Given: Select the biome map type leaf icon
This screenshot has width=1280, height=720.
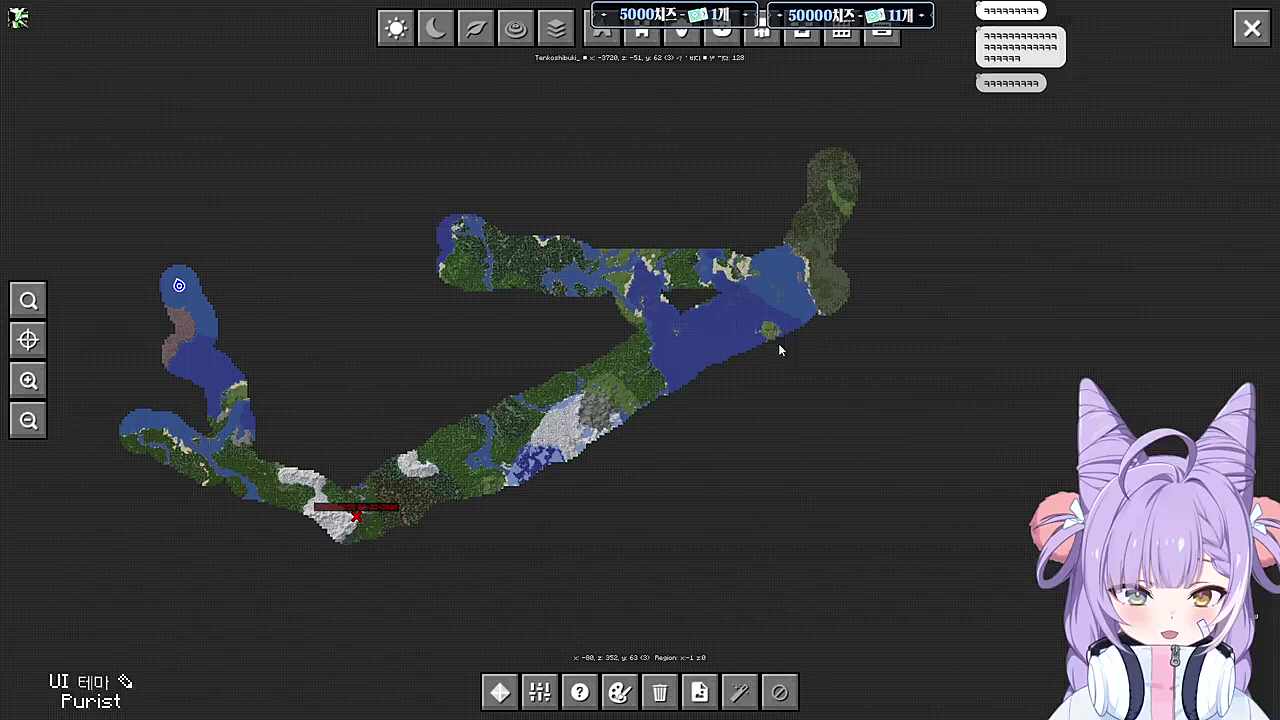Looking at the screenshot, I should click(476, 28).
